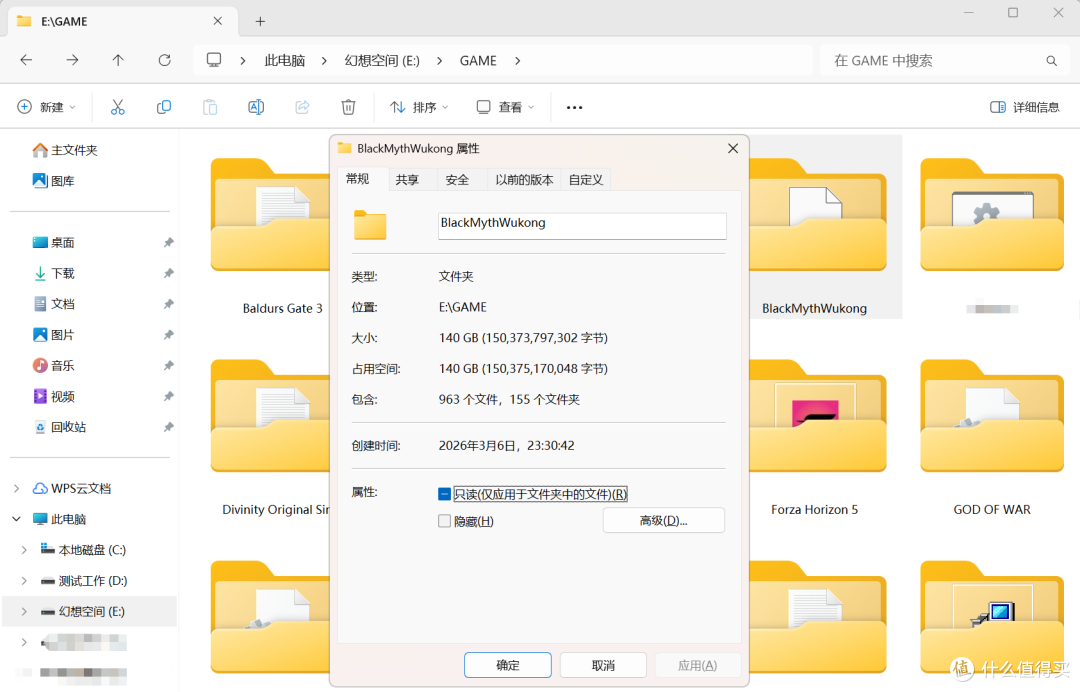Open the 排序 sort dropdown
The height and width of the screenshot is (692, 1080).
[419, 107]
